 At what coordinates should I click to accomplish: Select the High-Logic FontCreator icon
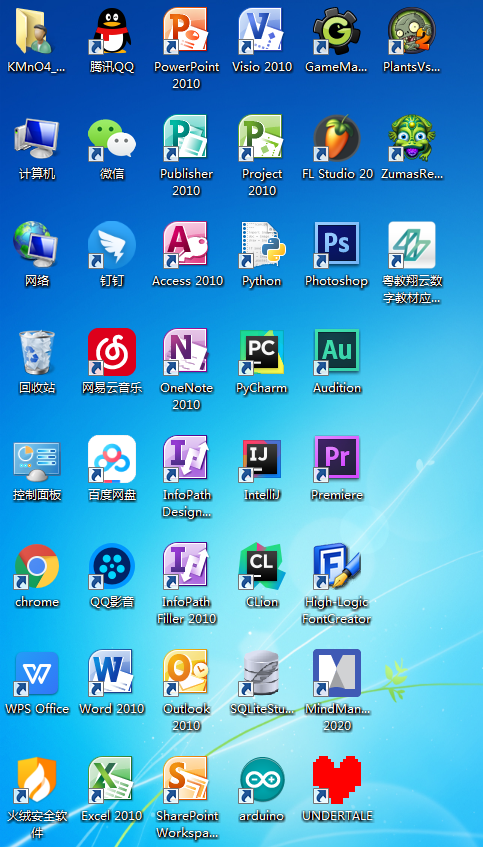tap(337, 566)
